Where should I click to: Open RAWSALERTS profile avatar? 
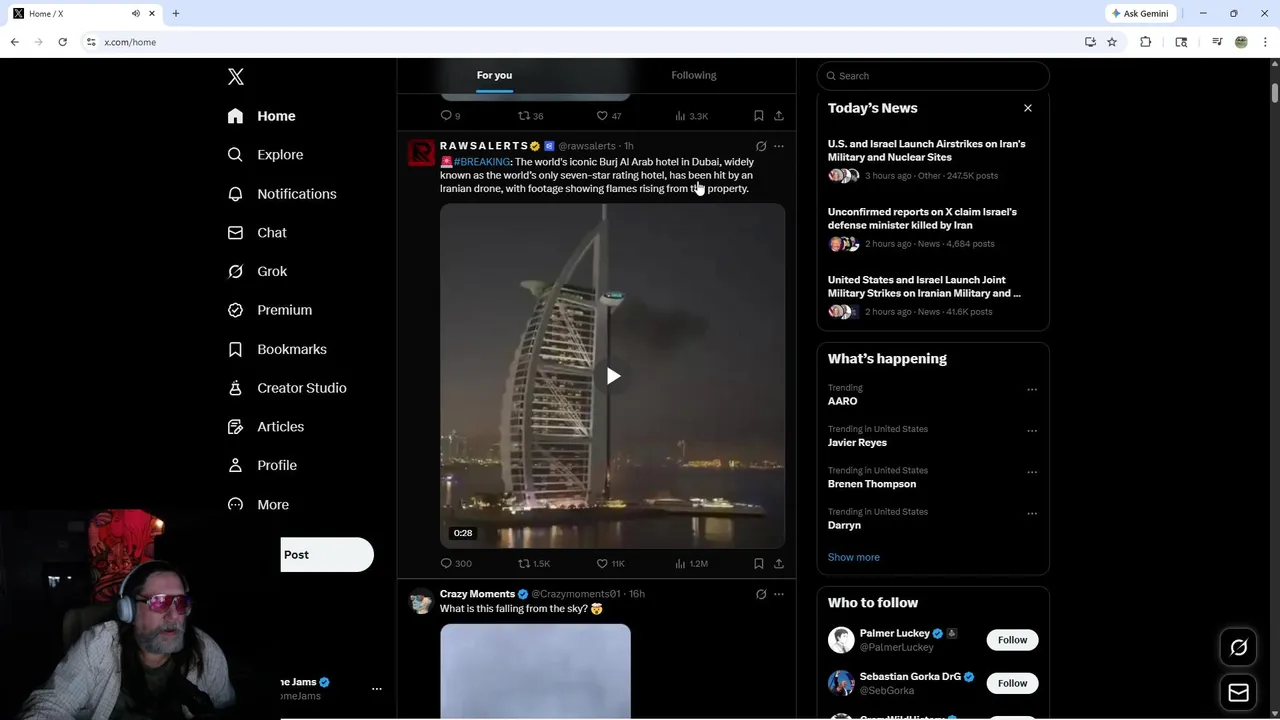(421, 153)
